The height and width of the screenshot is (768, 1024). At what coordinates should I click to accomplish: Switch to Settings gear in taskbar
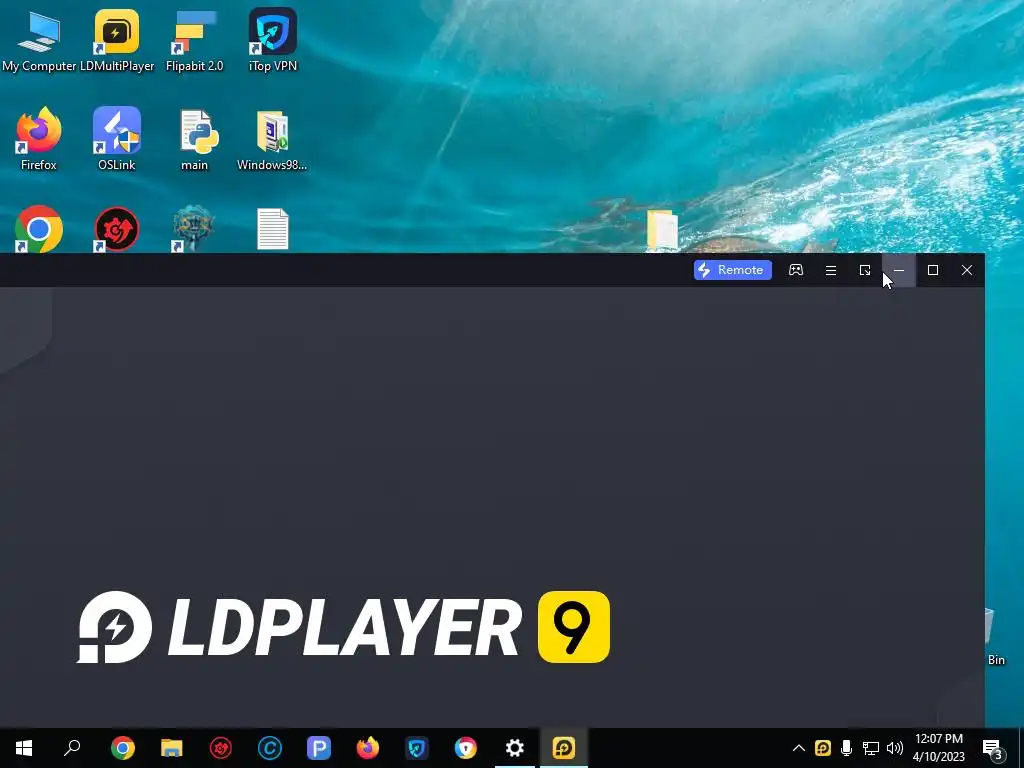515,748
